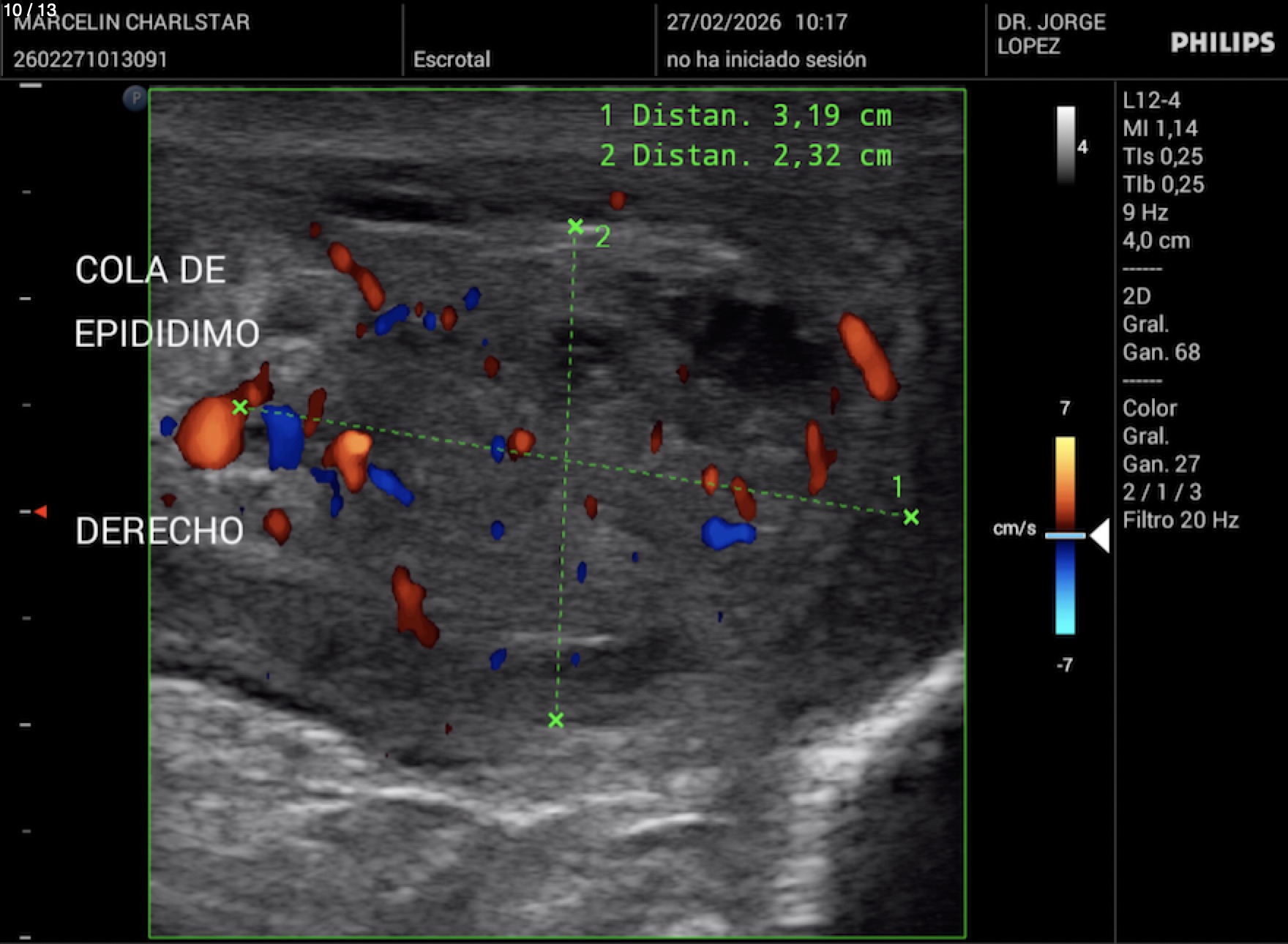Click the 2D gain 'Gan. 68' setting
Image resolution: width=1288 pixels, height=944 pixels.
pos(1161,352)
